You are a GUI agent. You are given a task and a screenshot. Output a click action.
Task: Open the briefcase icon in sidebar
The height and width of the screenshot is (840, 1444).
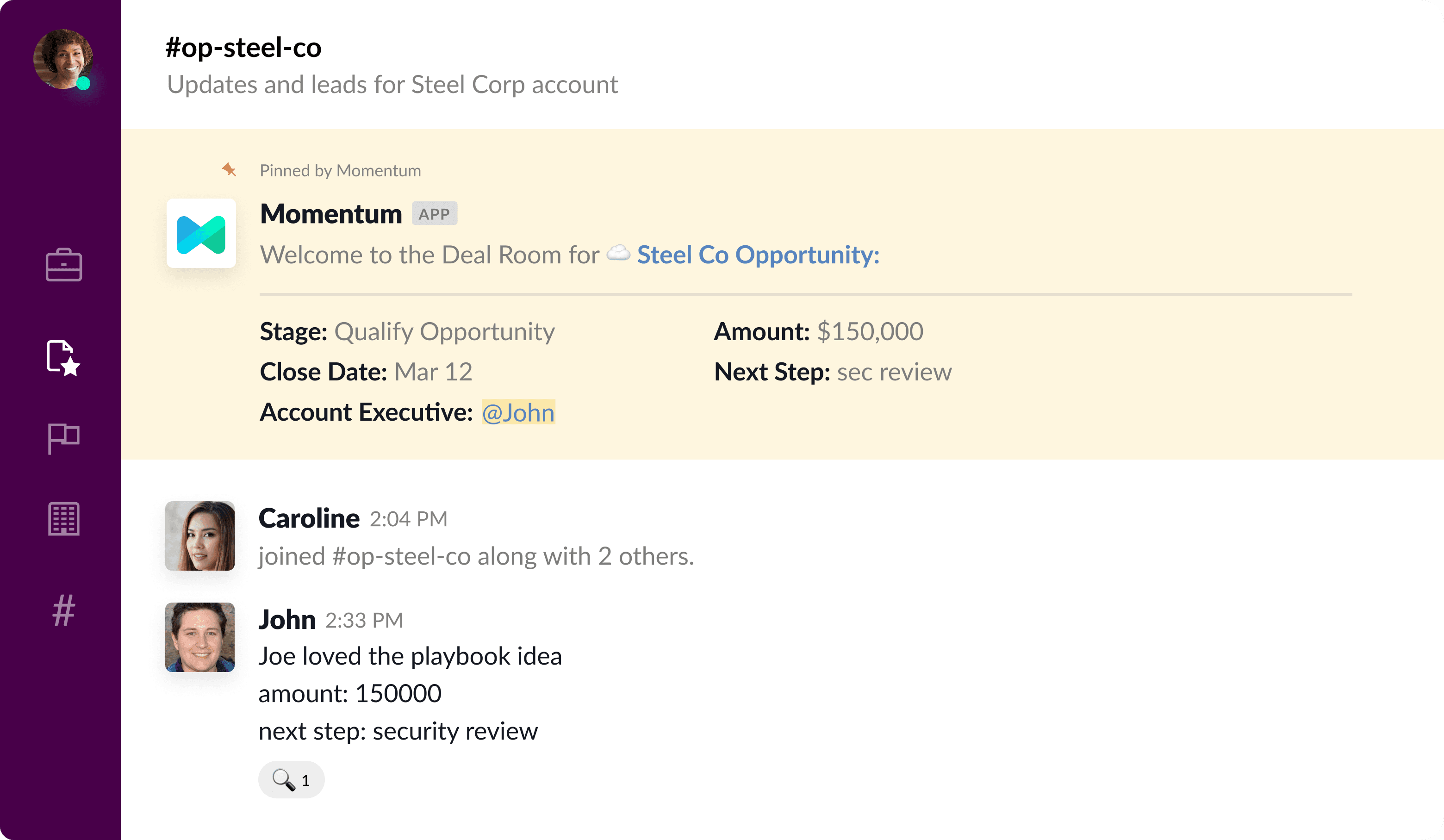(63, 265)
